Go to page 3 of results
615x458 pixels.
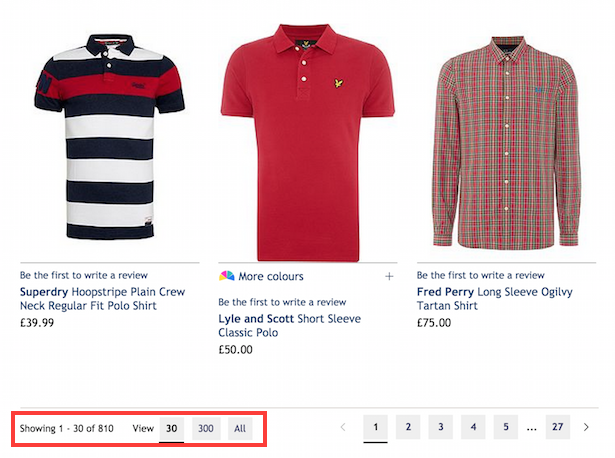440,428
